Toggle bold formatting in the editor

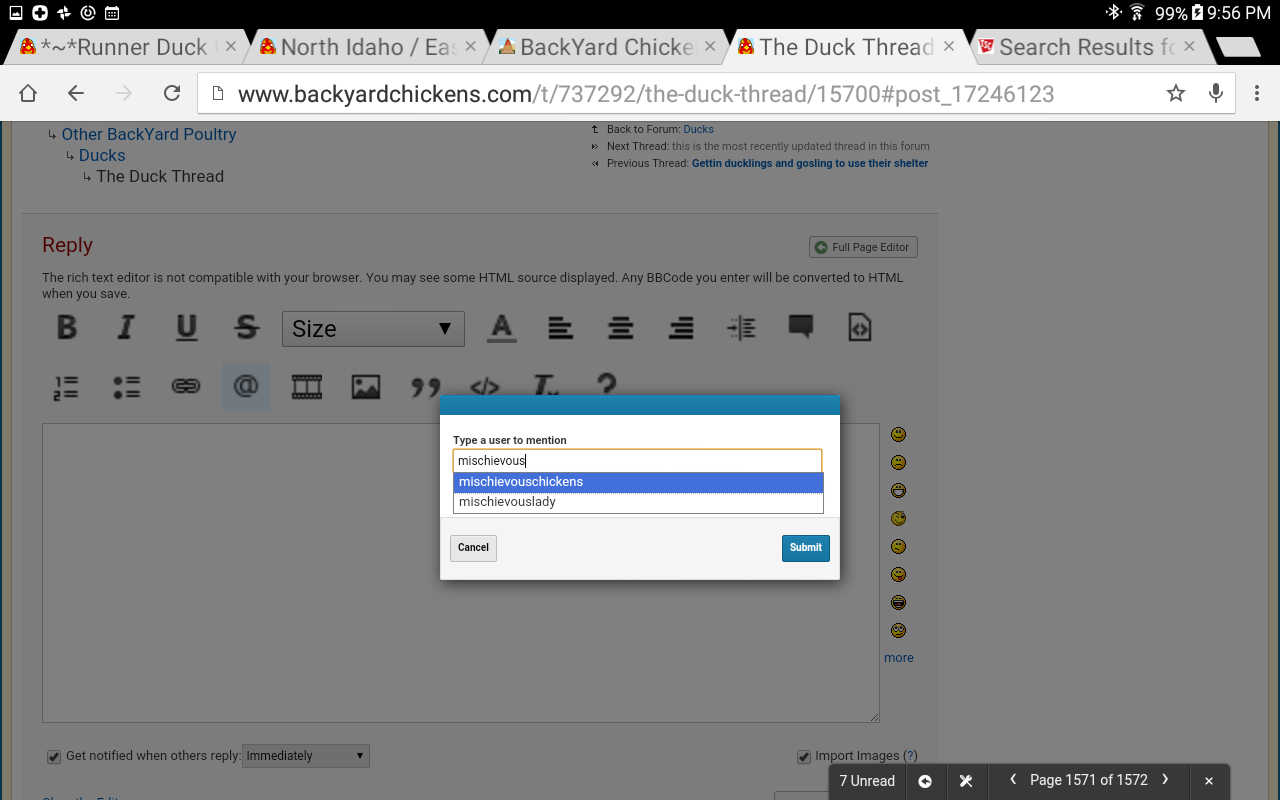(x=67, y=328)
